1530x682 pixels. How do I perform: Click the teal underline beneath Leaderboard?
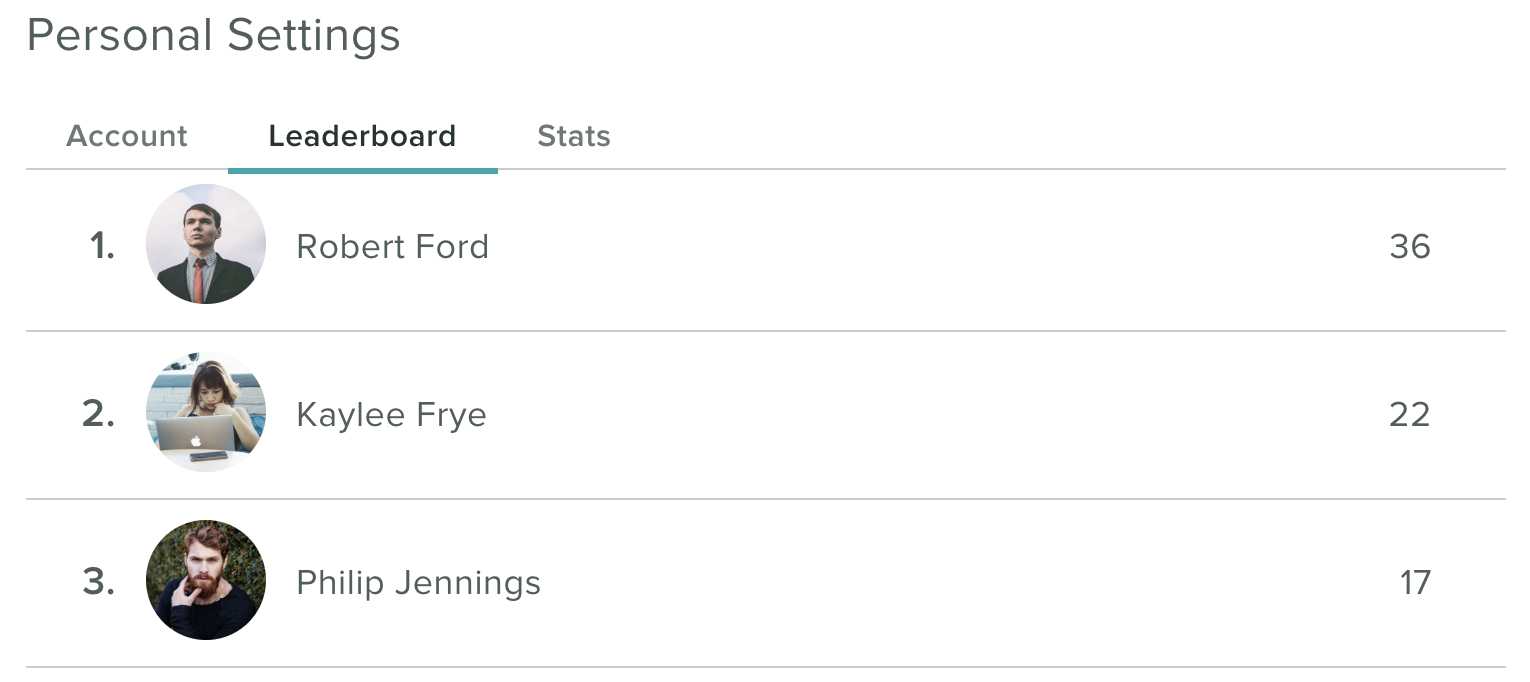coord(363,170)
